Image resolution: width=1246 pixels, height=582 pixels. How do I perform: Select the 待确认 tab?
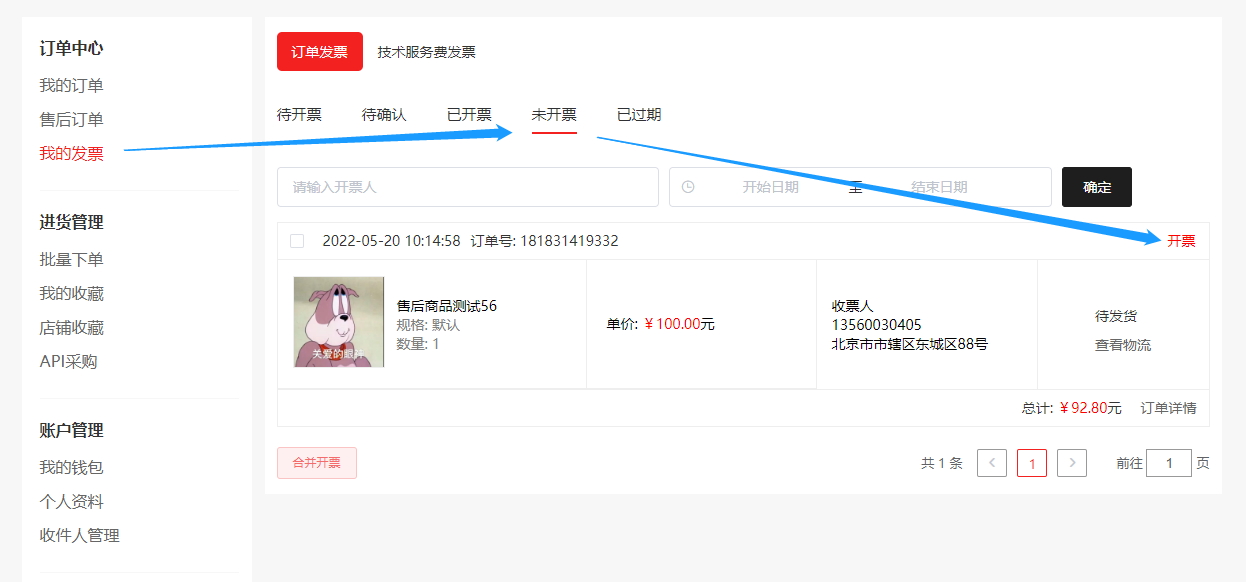pos(384,115)
